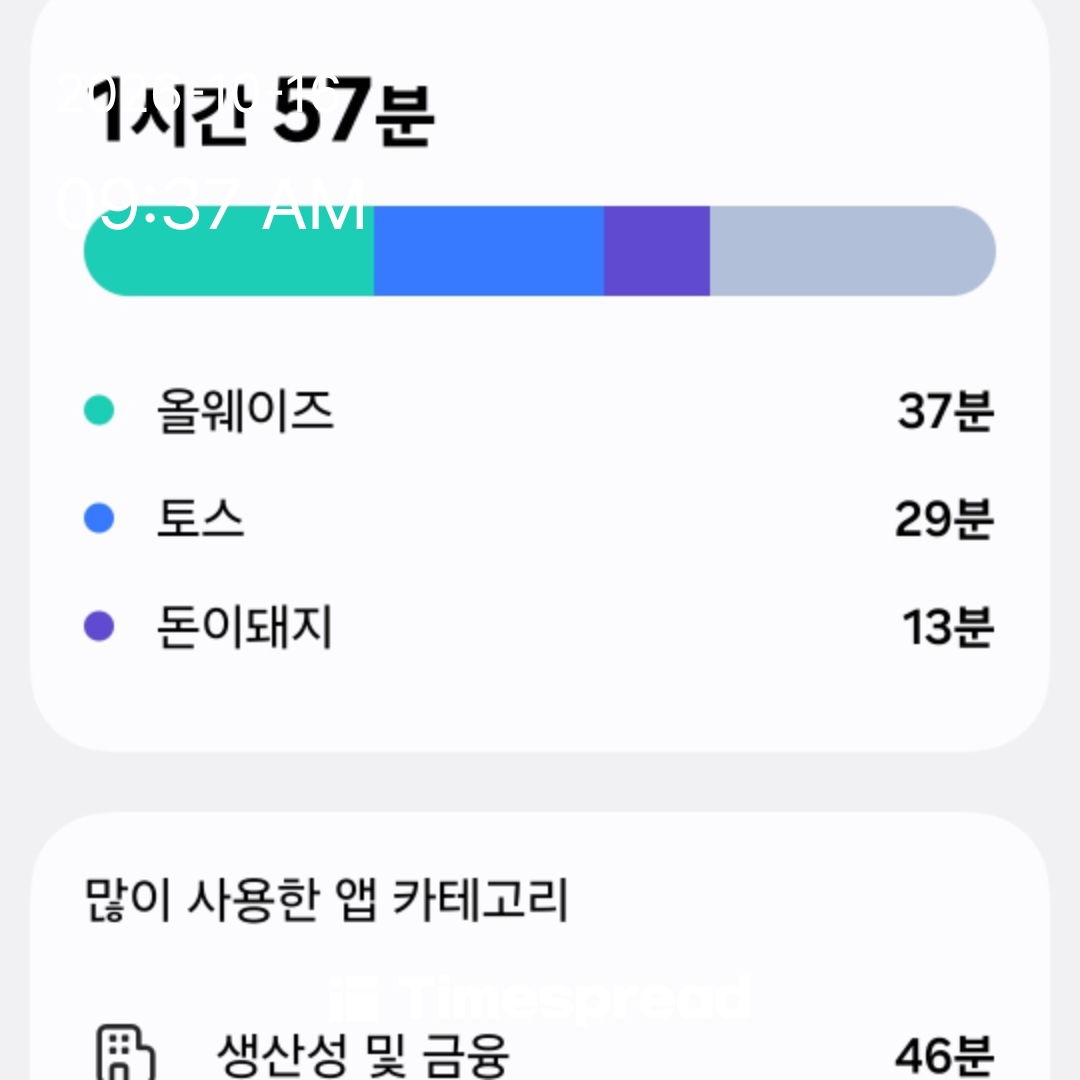Click the building icon beside 생산성 및 금융
The image size is (1080, 1080).
click(x=125, y=1052)
